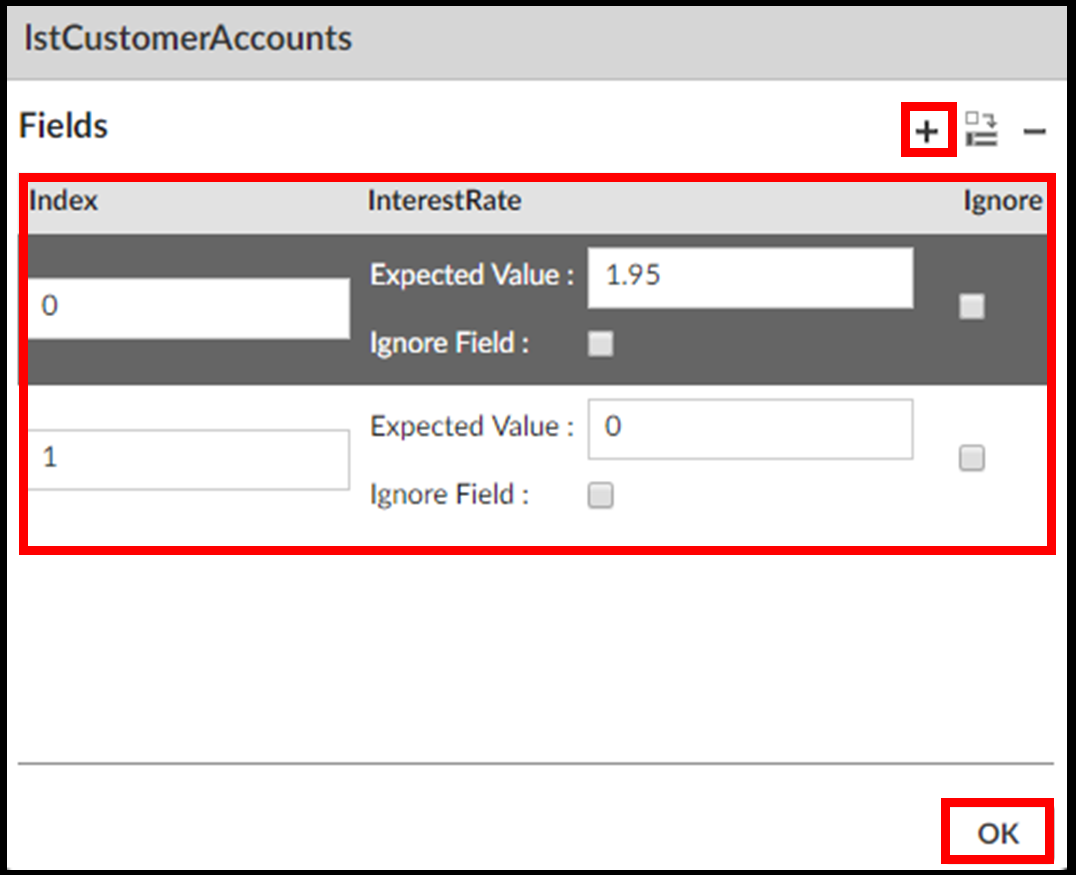1076x875 pixels.
Task: Click the Ignore Field label in the white row
Action: [449, 495]
